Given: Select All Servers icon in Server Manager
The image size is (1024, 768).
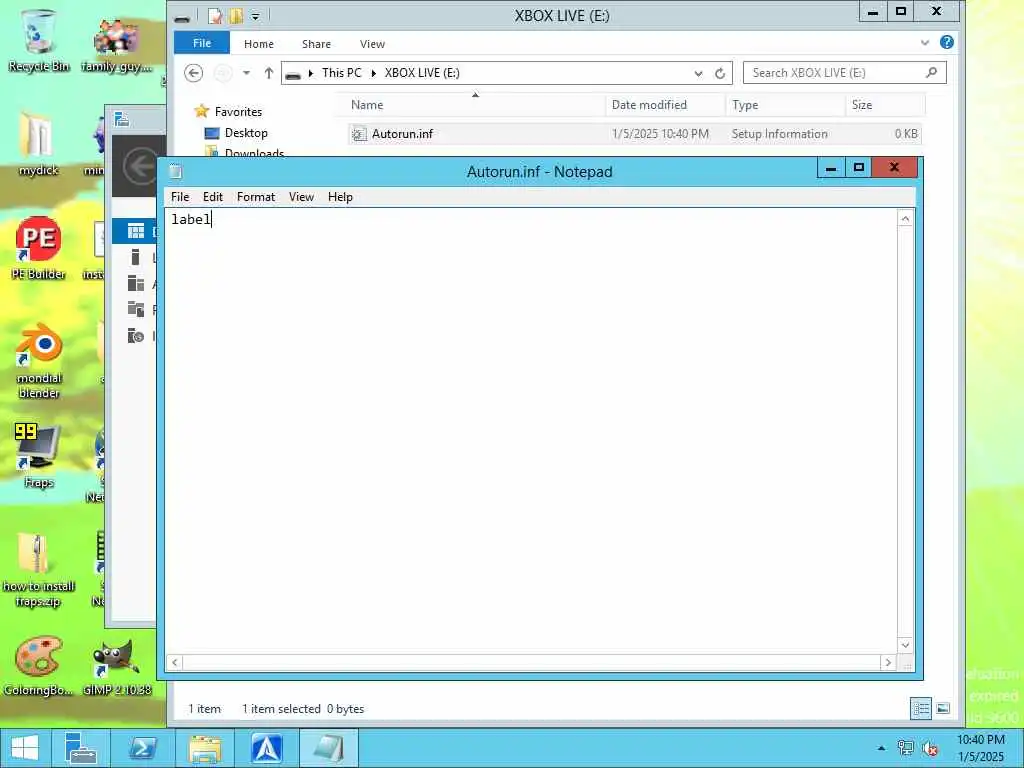Looking at the screenshot, I should point(136,283).
